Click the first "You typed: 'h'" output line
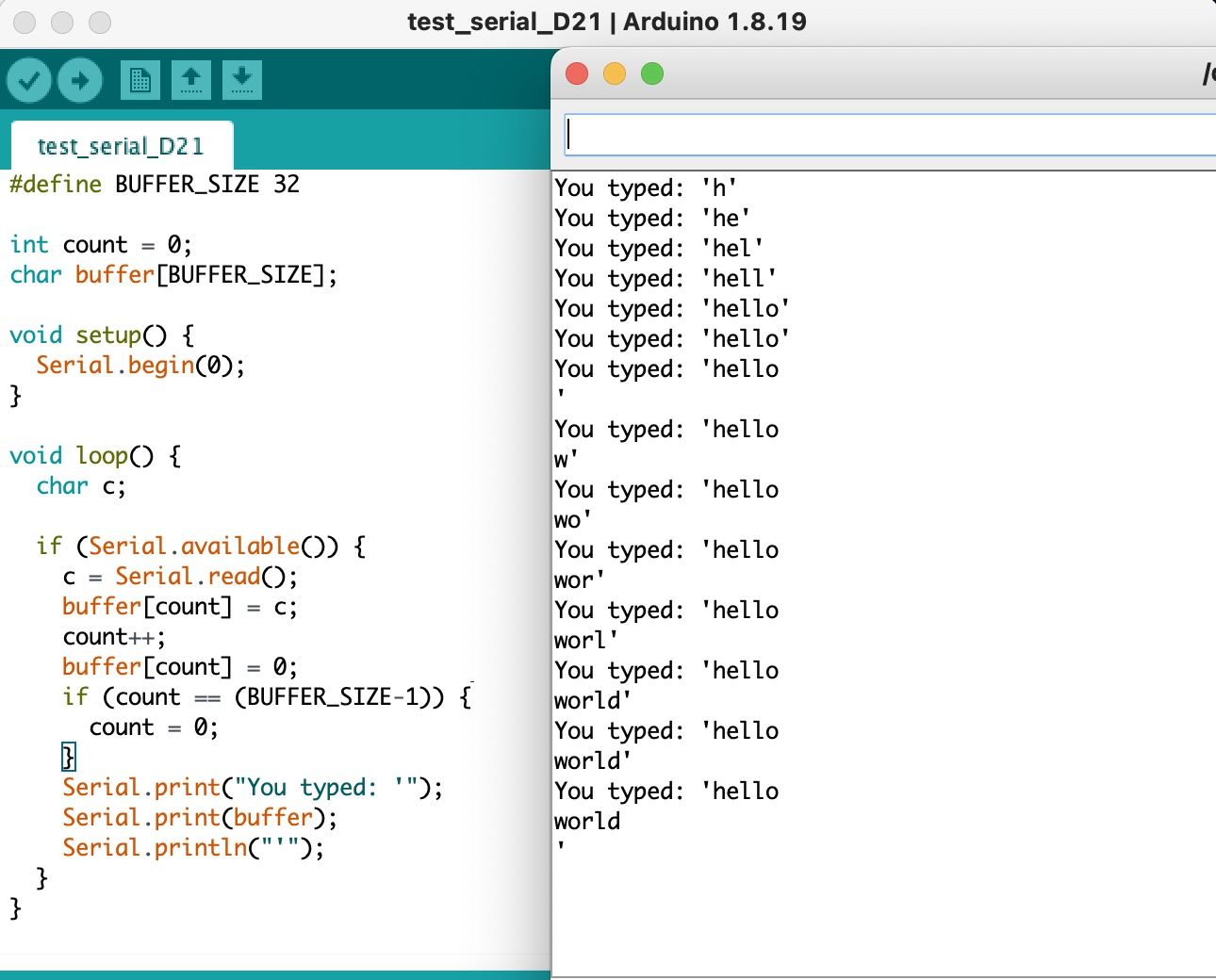 [x=646, y=188]
